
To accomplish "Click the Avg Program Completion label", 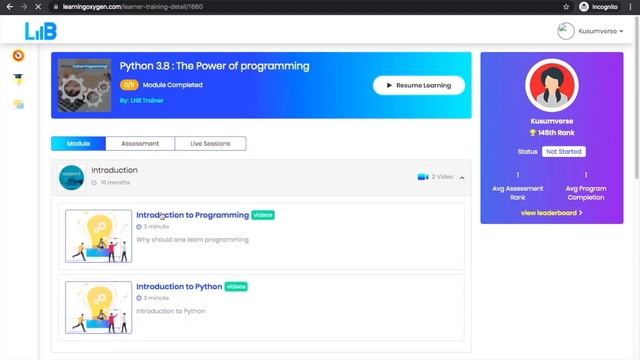I will [586, 193].
